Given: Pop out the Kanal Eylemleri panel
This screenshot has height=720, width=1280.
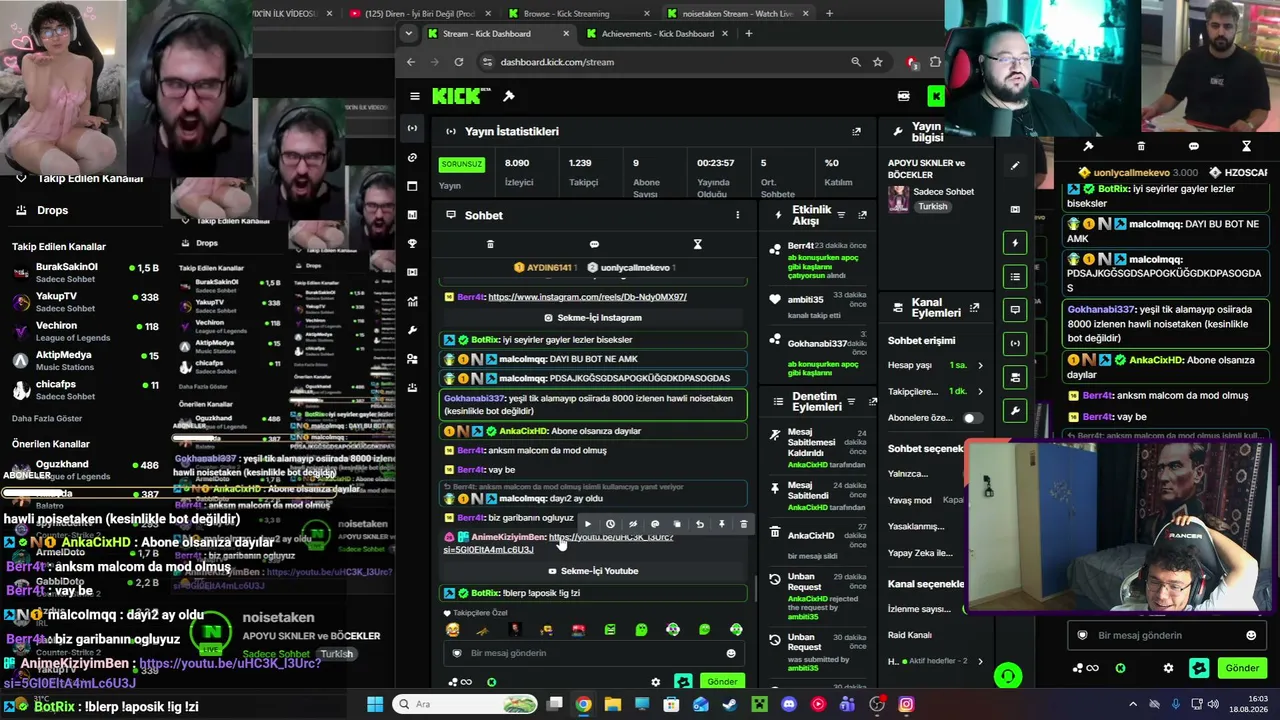Looking at the screenshot, I should pyautogui.click(x=975, y=308).
